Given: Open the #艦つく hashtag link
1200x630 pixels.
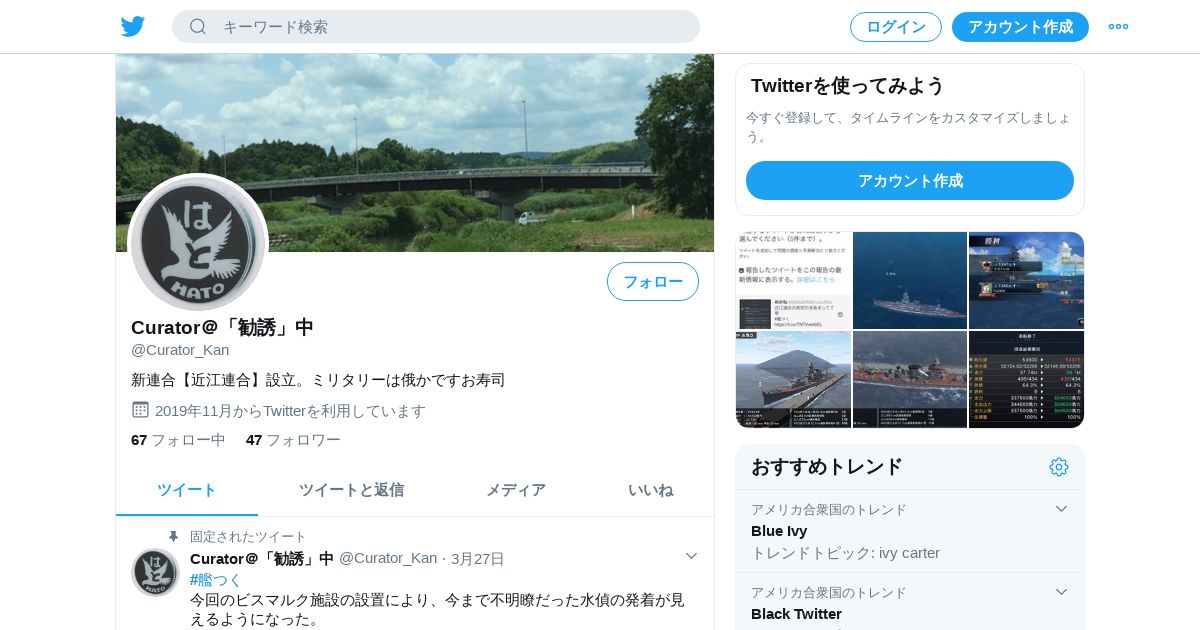Looking at the screenshot, I should pyautogui.click(x=216, y=579).
